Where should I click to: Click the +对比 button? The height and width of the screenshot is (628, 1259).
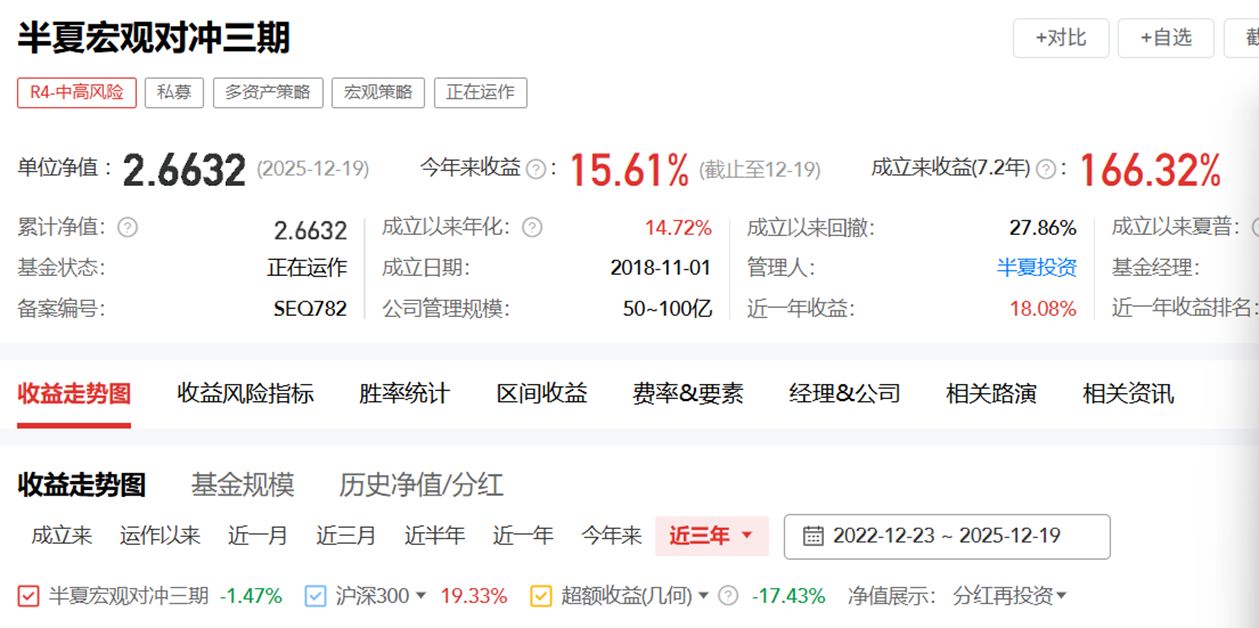click(1060, 38)
